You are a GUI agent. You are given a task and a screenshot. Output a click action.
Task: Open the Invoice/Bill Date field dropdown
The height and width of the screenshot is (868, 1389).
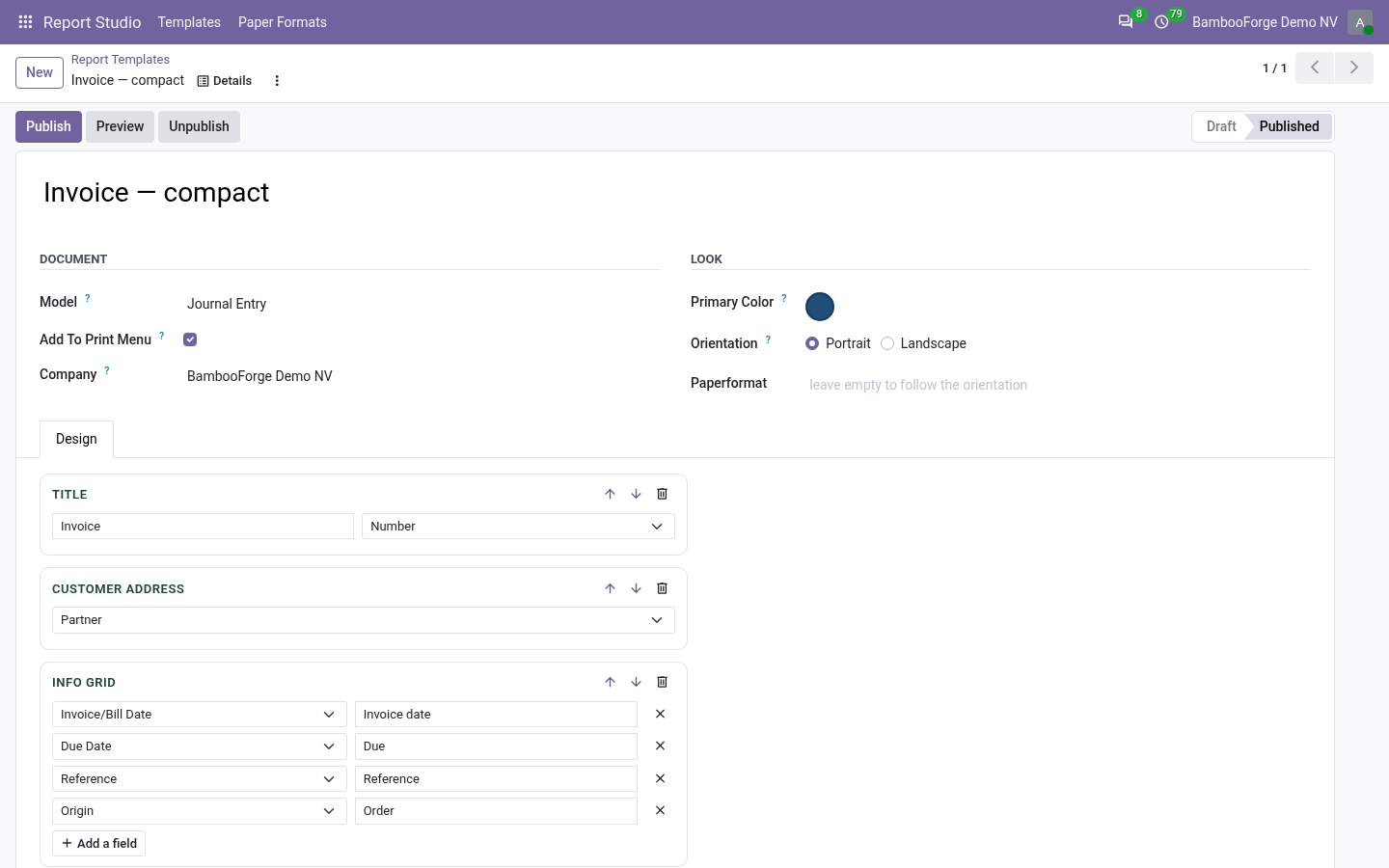tap(200, 715)
